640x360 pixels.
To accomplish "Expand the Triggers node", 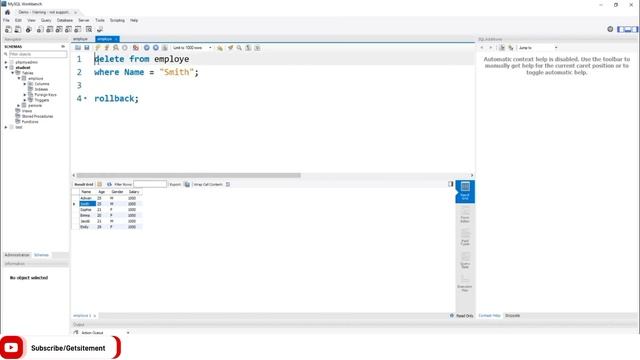I will click(x=25, y=100).
